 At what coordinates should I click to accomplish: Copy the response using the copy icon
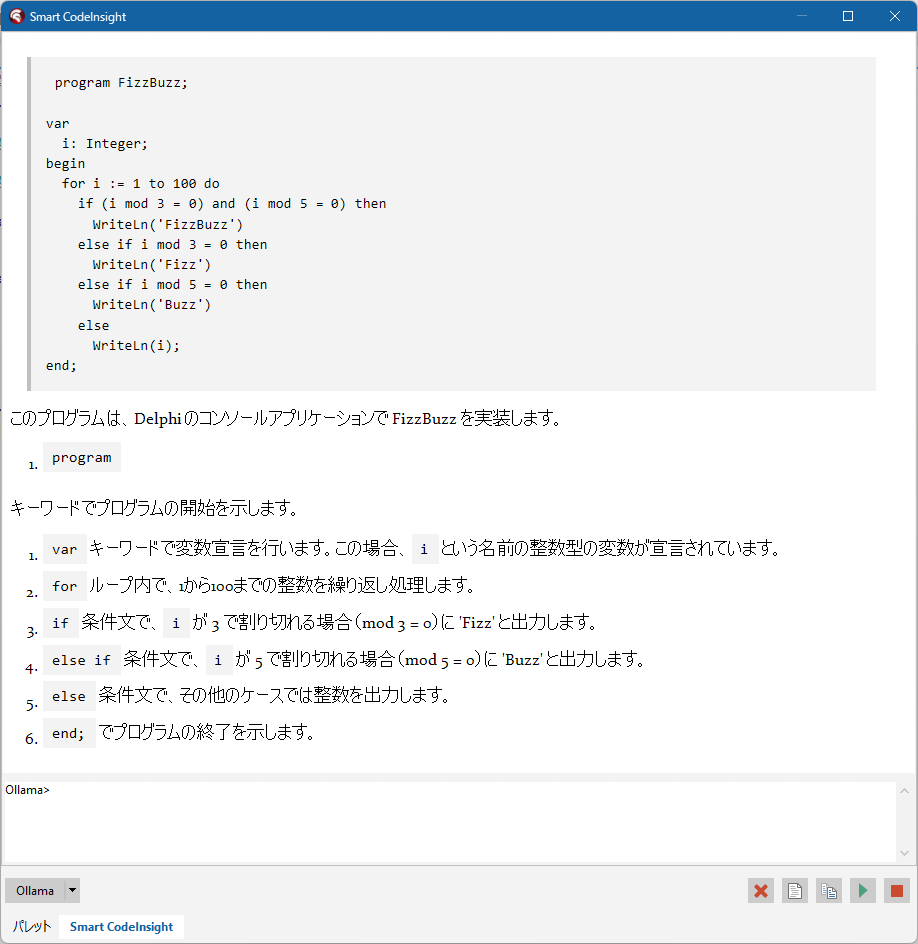829,890
